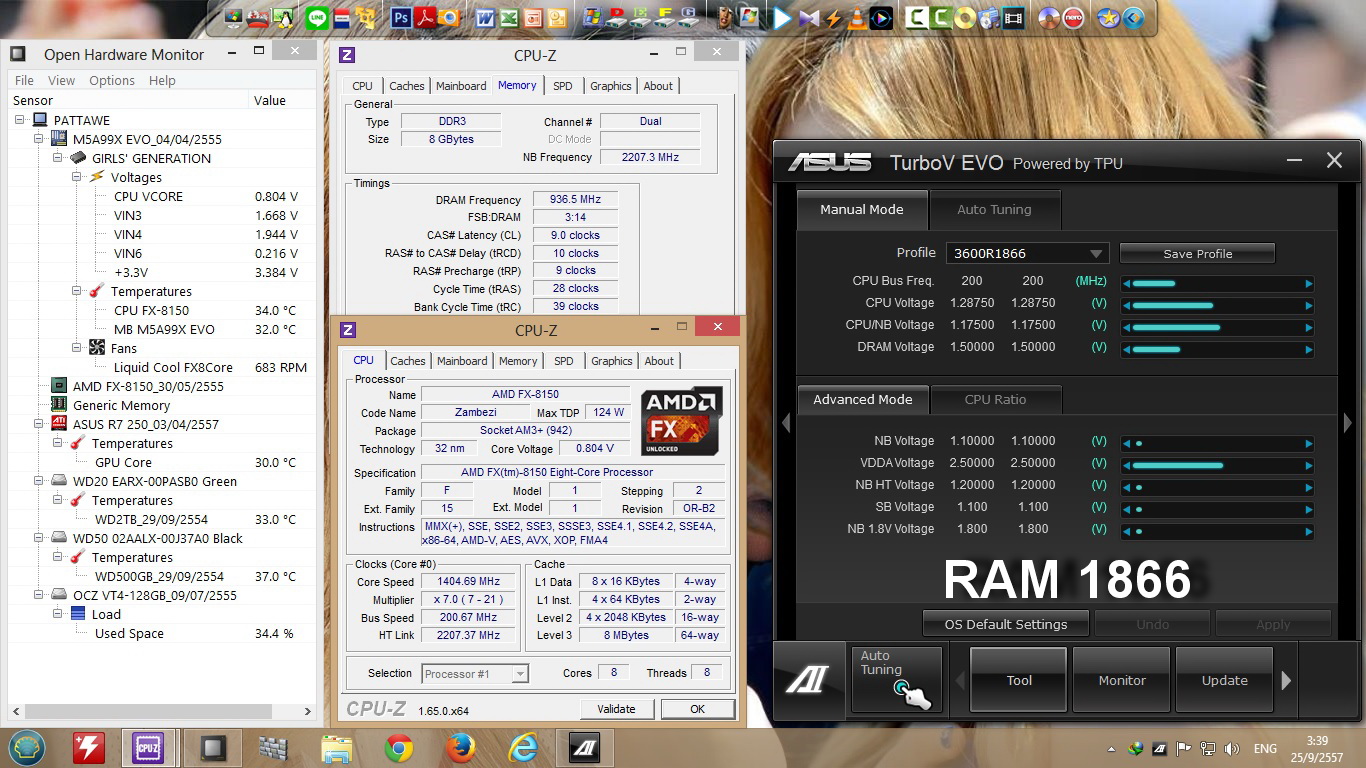Open PowerPoint icon in the dock
Viewport: 1366px width, 768px height.
point(533,18)
